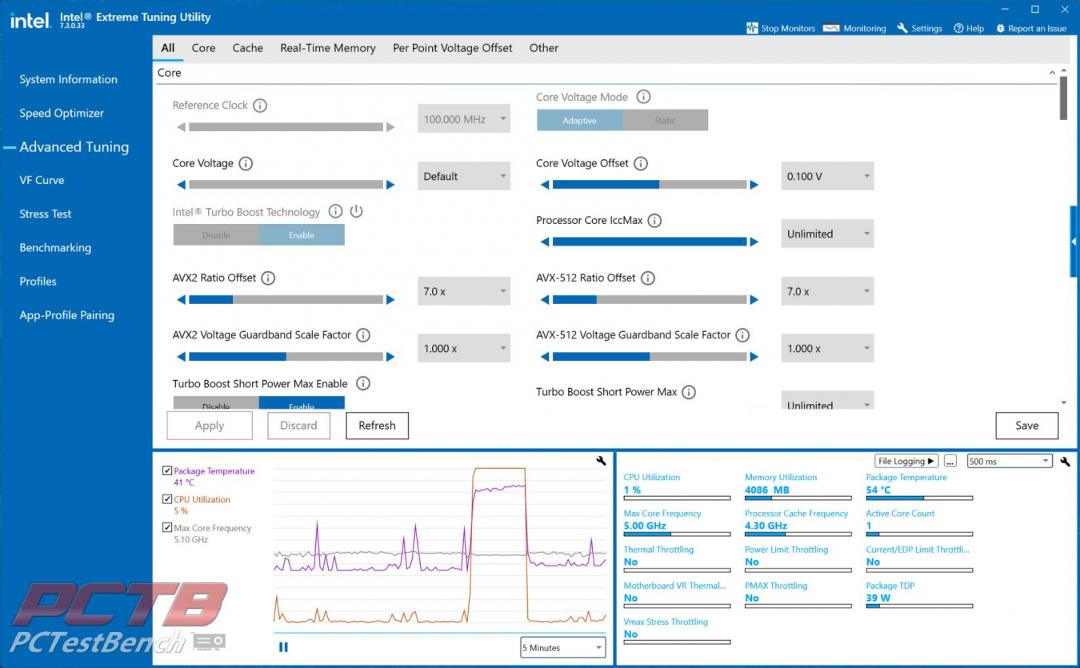Enable Turbo Boost Short Power Max
1080x668 pixels.
click(x=302, y=404)
